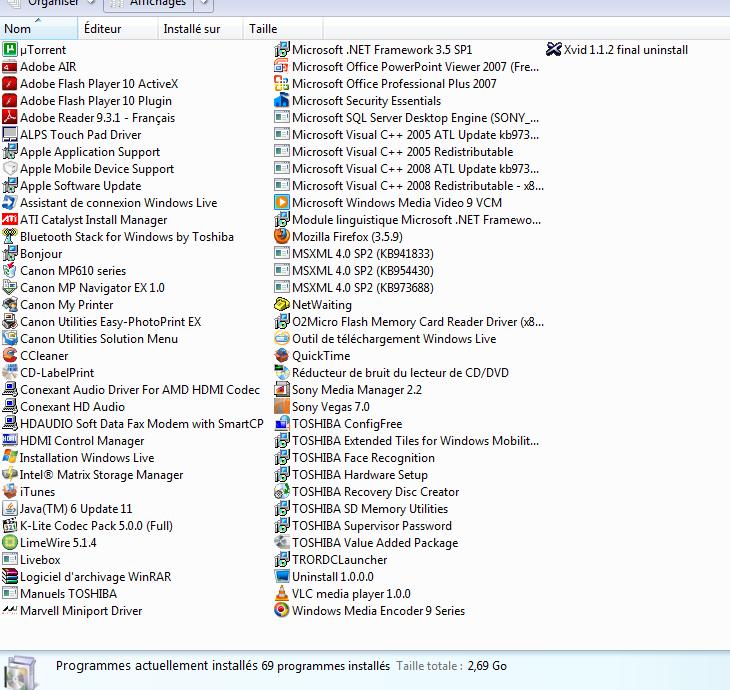Select Marvell Miniport Driver entry

72,610
